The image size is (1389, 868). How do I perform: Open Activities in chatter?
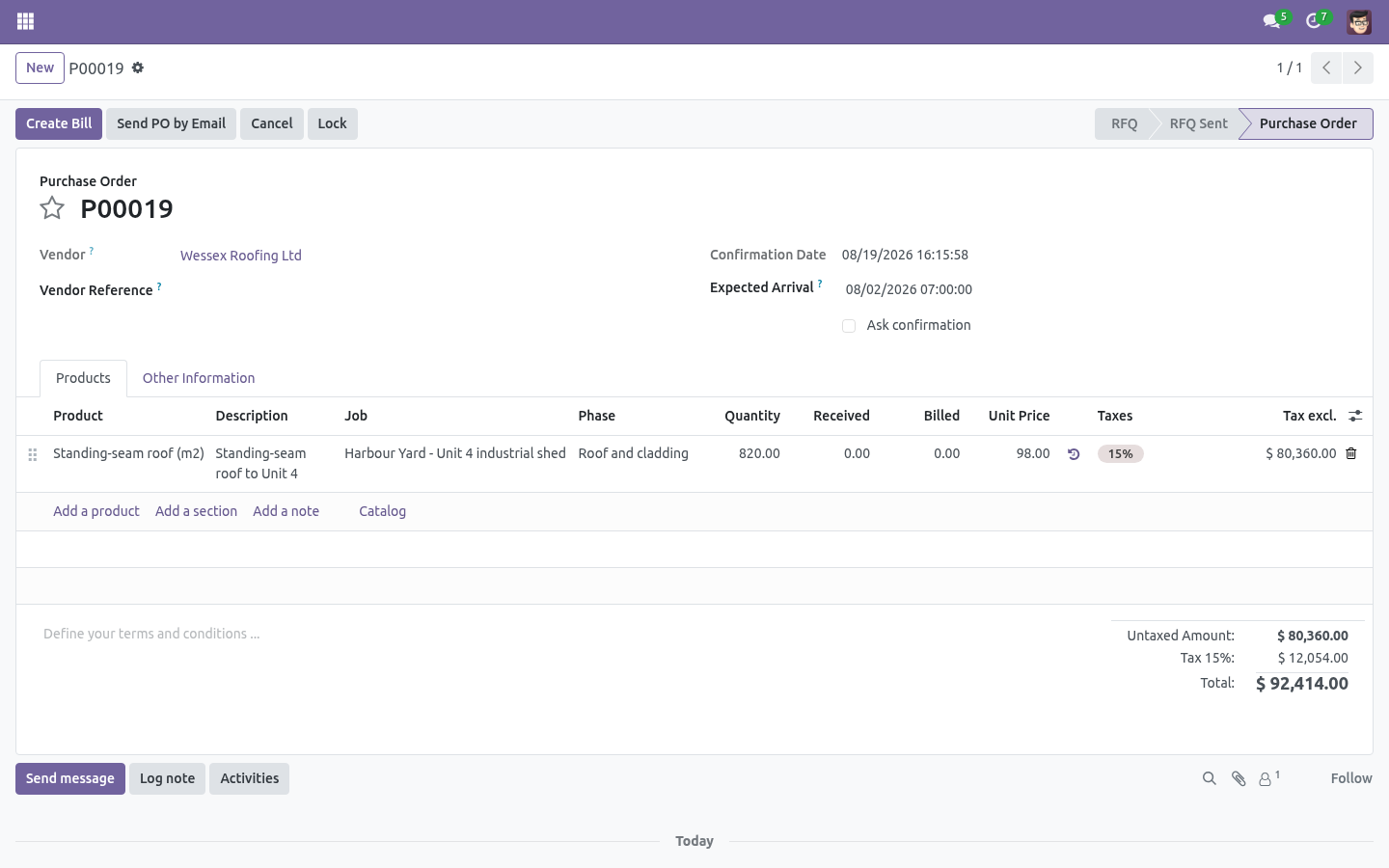coord(249,778)
